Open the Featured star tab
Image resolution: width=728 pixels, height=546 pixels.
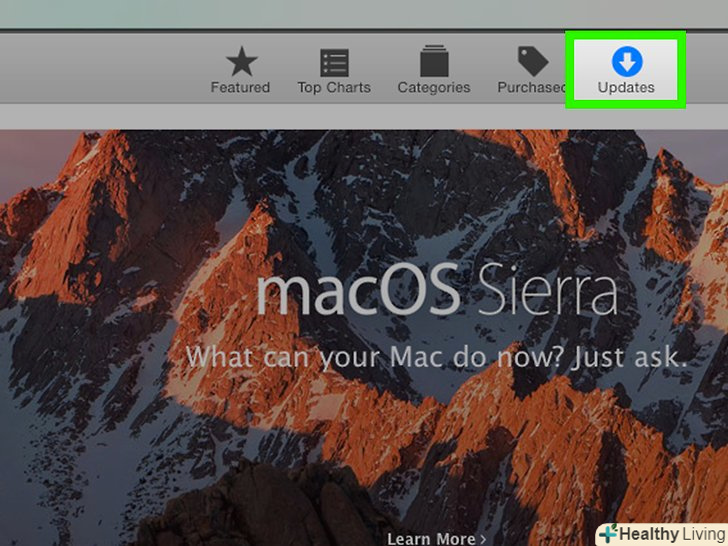240,70
